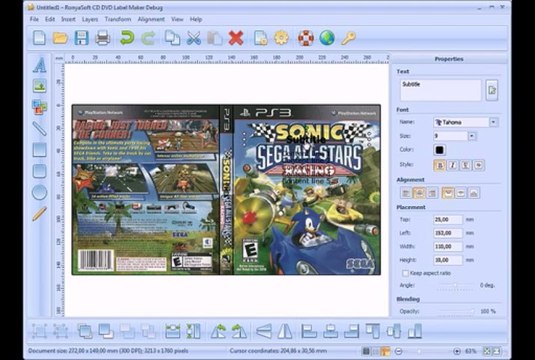Click the Opacity slider
This screenshot has width=535, height=360.
pyautogui.click(x=456, y=311)
